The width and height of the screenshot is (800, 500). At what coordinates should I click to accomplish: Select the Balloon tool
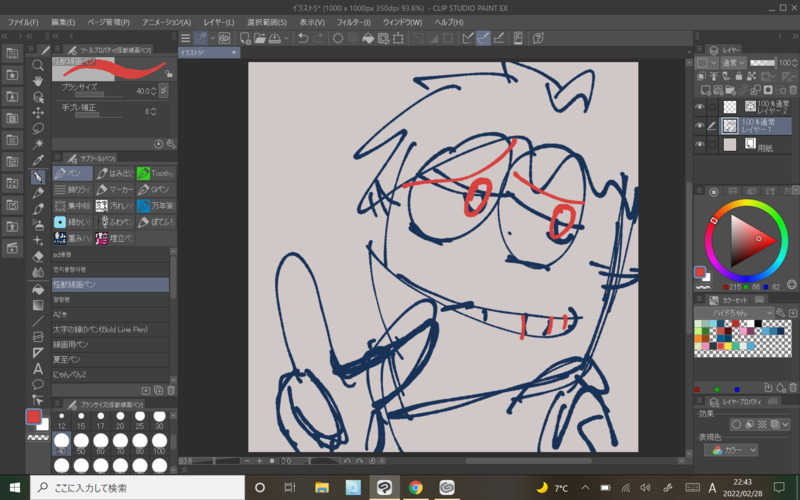38,384
